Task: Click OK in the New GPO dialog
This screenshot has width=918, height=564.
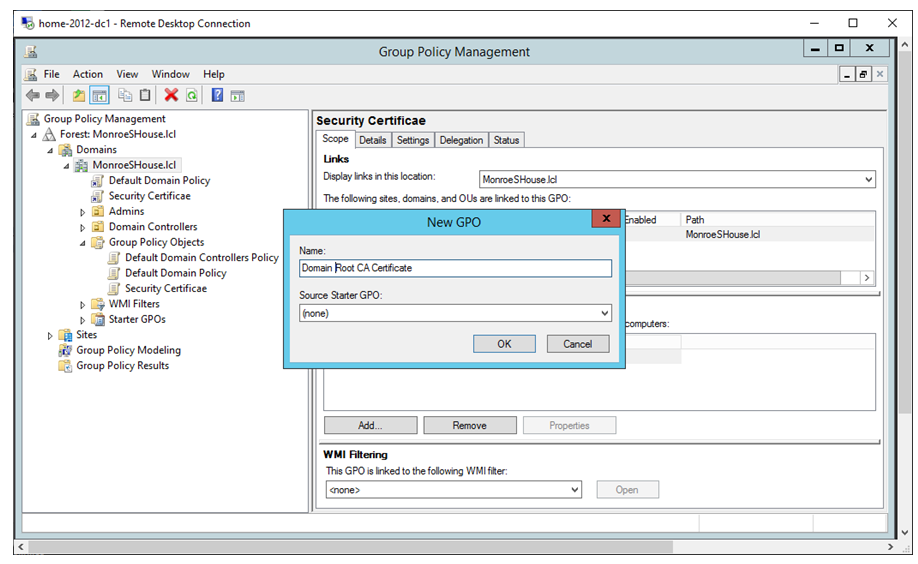Action: coord(504,344)
